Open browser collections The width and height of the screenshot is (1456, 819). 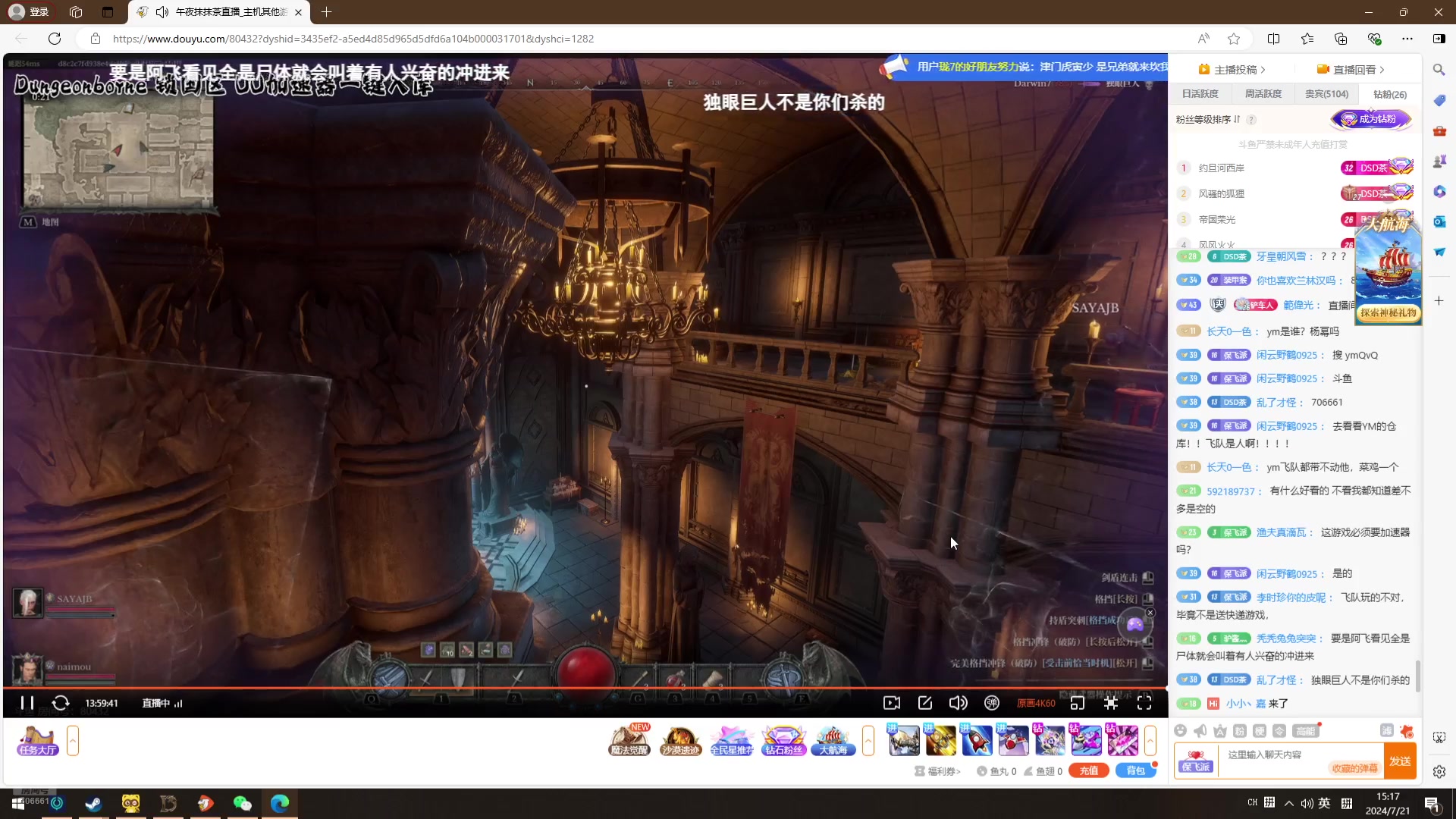click(x=1341, y=39)
